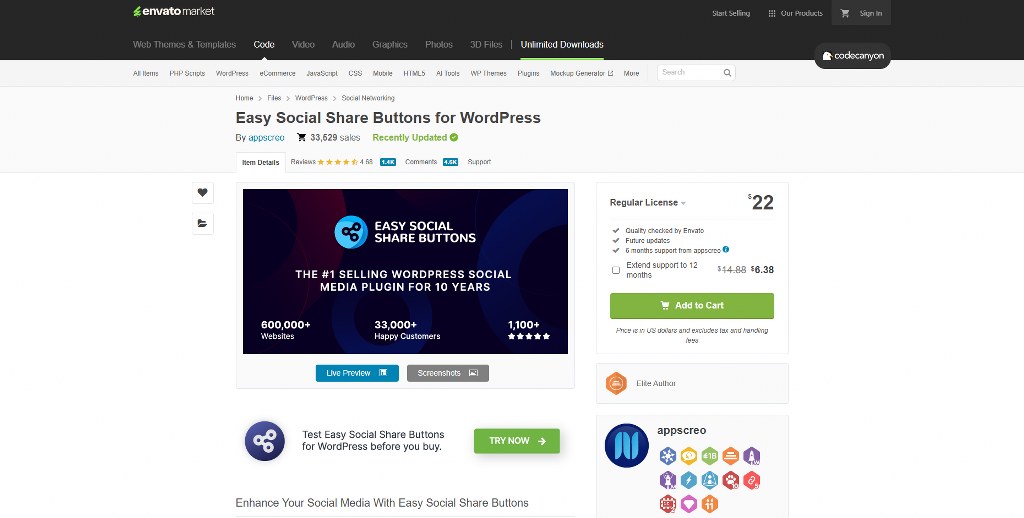Open the Our Products menu
This screenshot has width=1024, height=518.
(795, 13)
